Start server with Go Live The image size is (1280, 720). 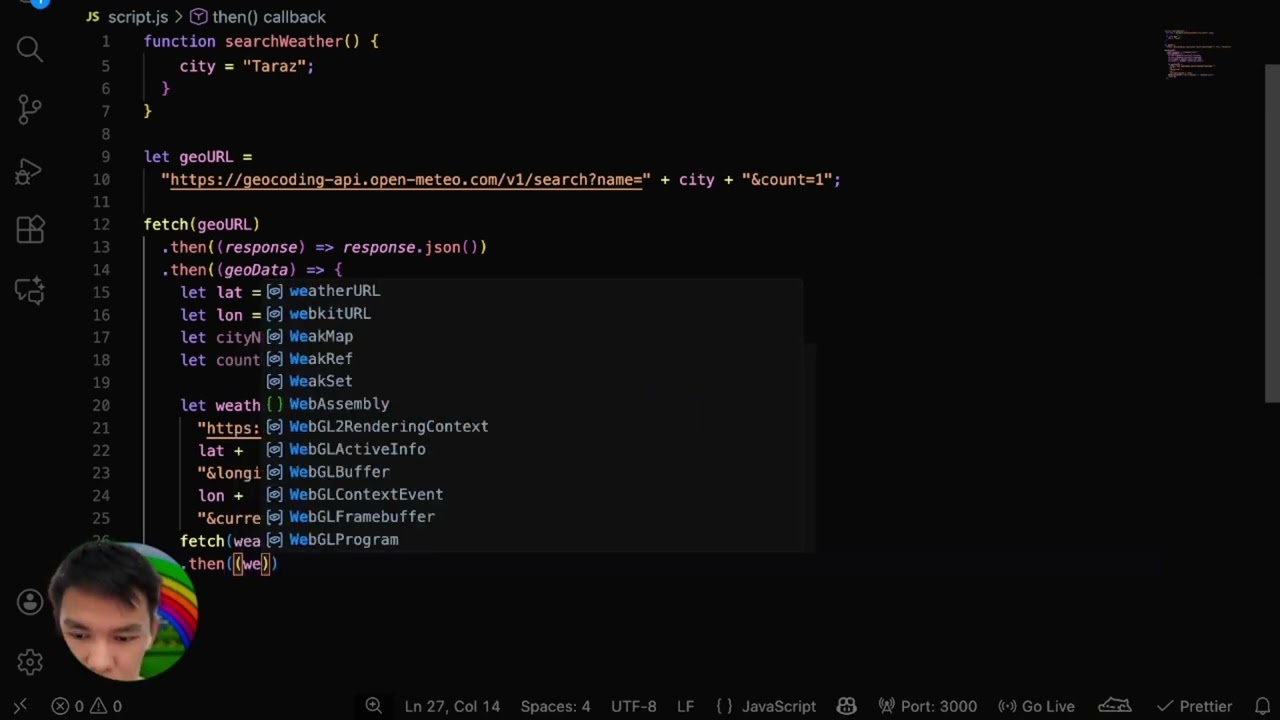[1037, 706]
